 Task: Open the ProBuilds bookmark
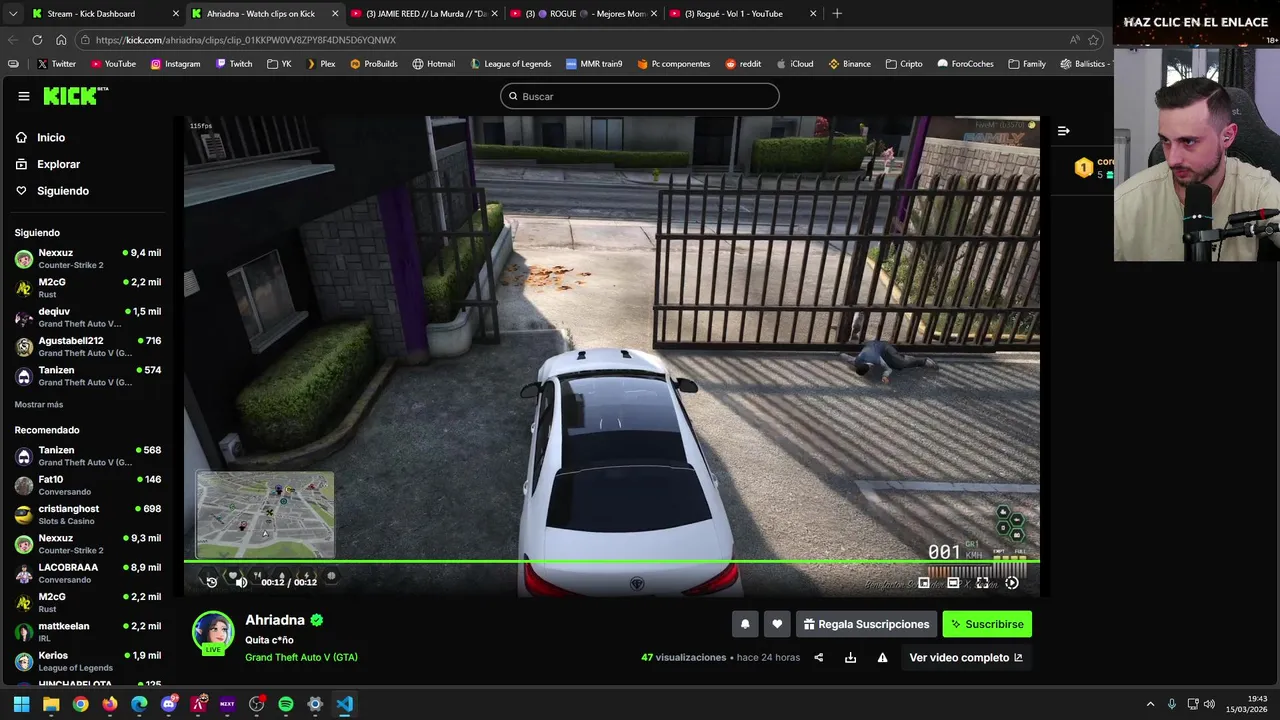[374, 63]
